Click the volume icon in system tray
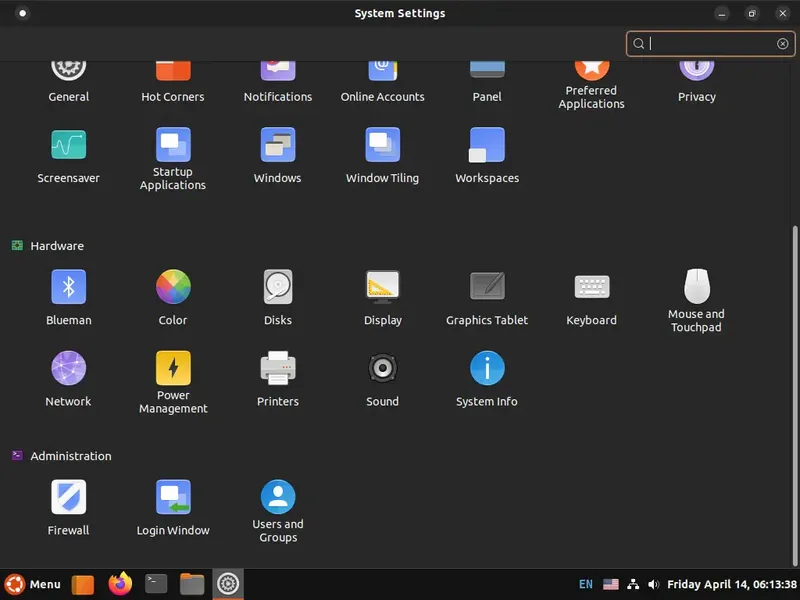Viewport: 800px width, 600px height. coord(653,584)
